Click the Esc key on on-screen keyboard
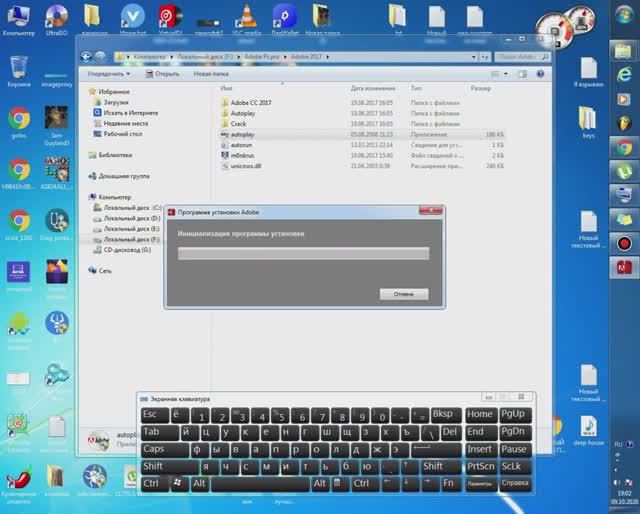The height and width of the screenshot is (514, 640). click(x=155, y=415)
